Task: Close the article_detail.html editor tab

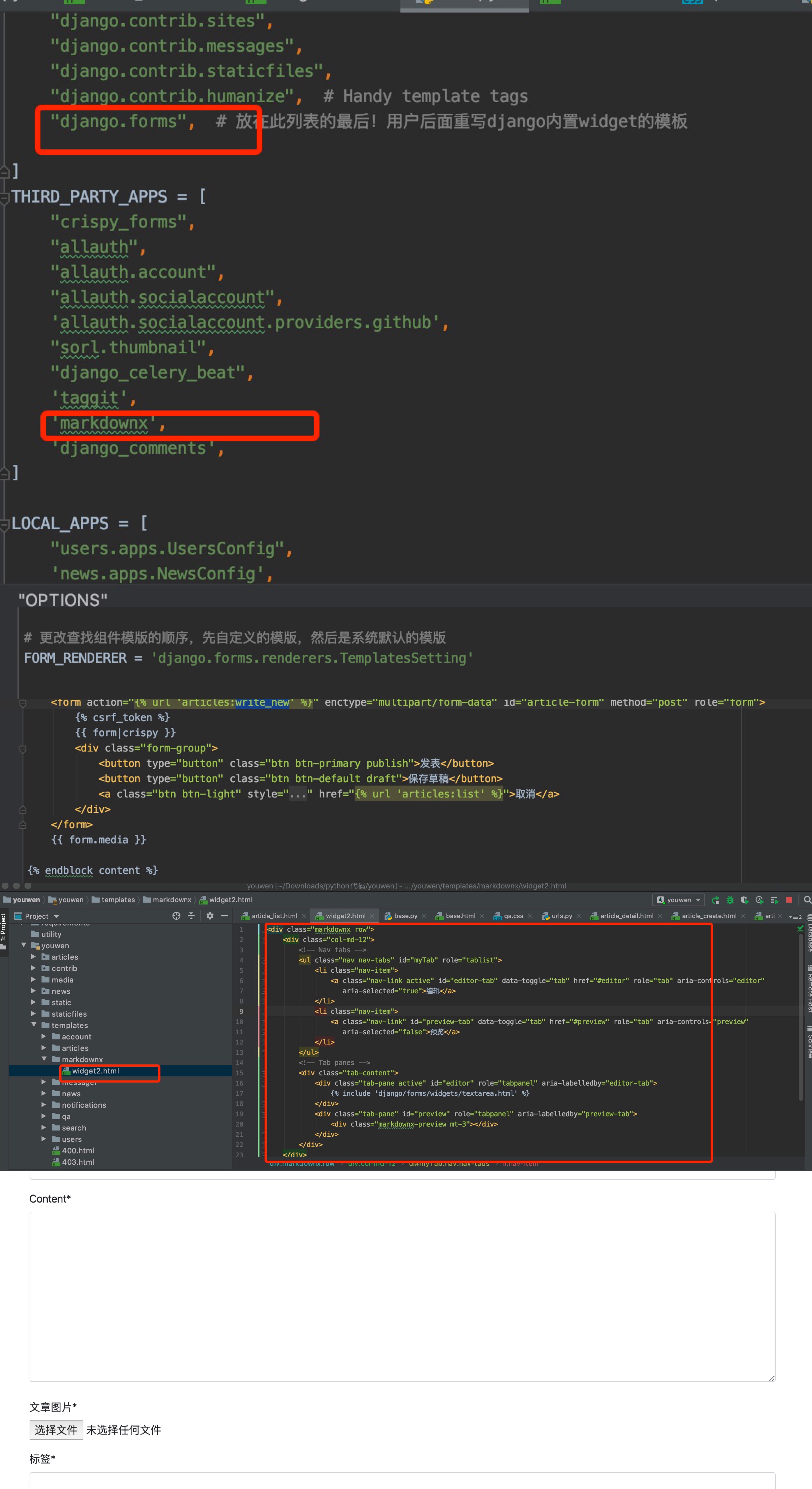Action: tap(660, 916)
